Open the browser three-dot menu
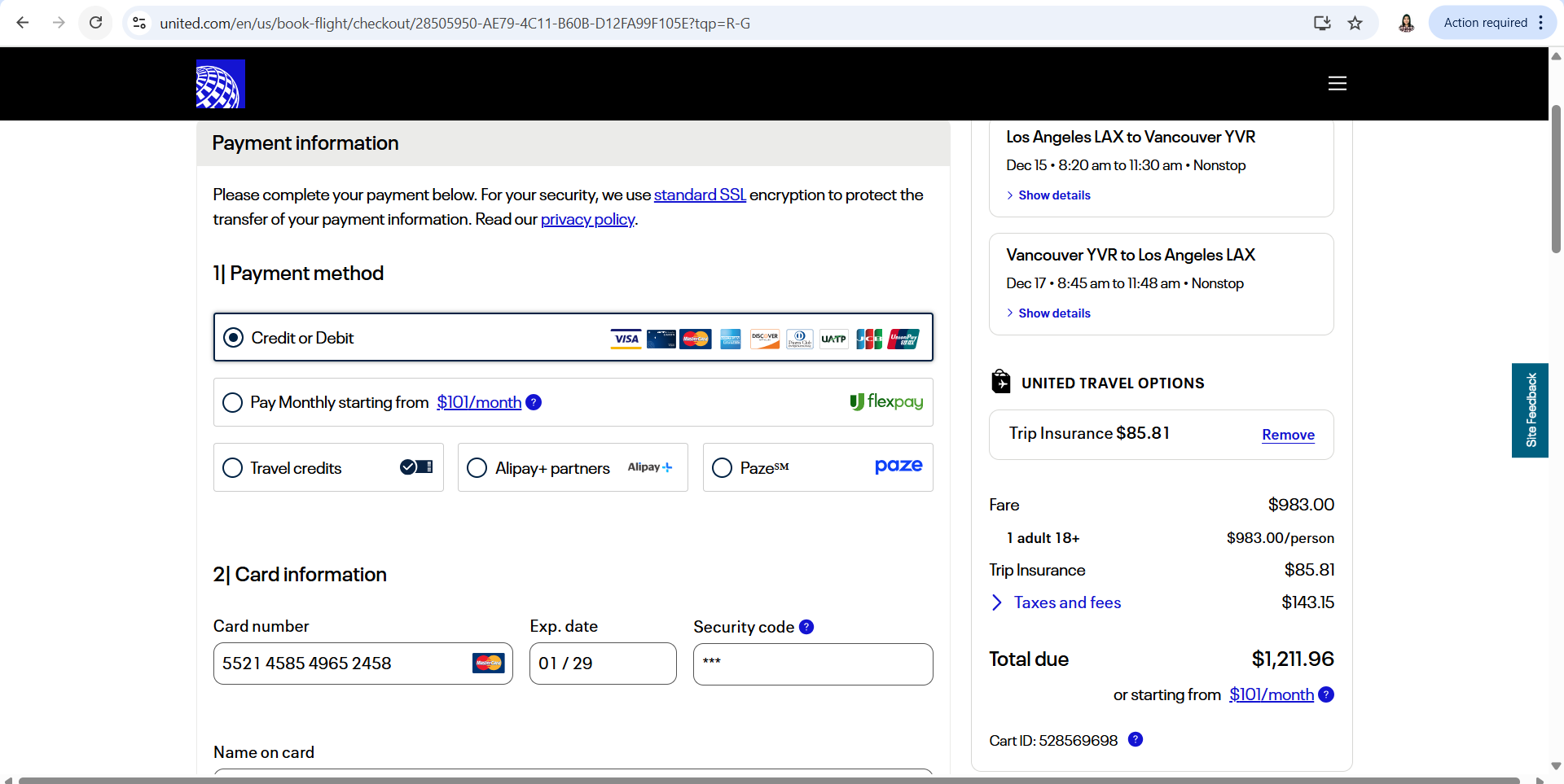 tap(1540, 23)
